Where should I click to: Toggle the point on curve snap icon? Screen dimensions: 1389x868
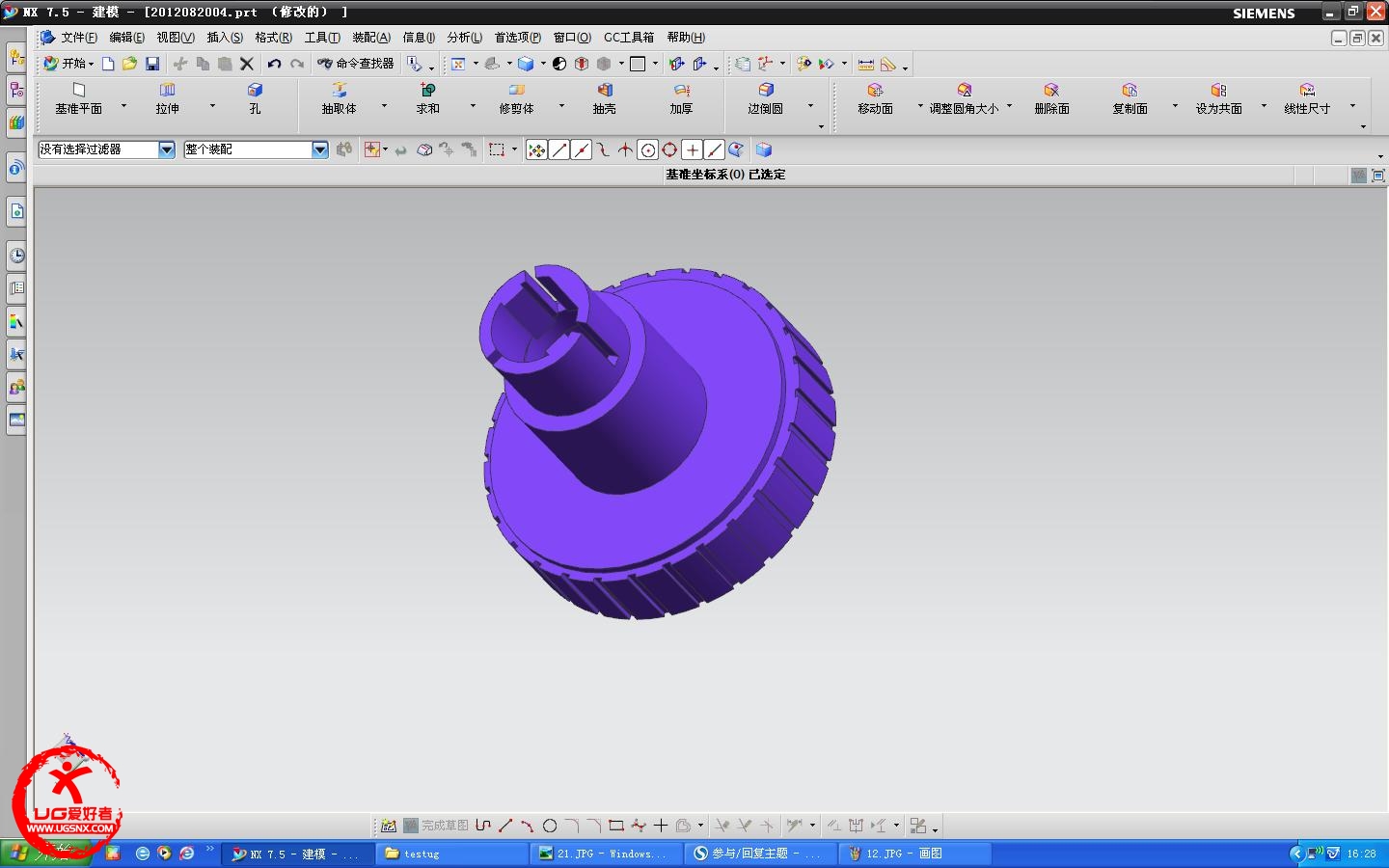(x=714, y=149)
